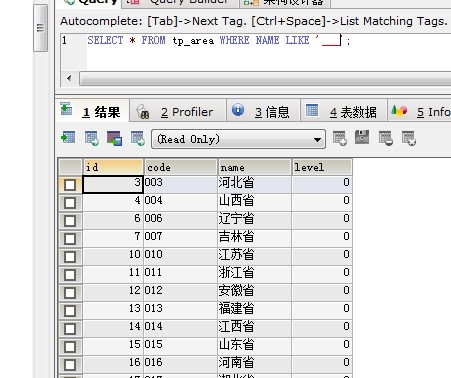Switch to the 5 Info tab
The height and width of the screenshot is (378, 451).
[x=420, y=111]
